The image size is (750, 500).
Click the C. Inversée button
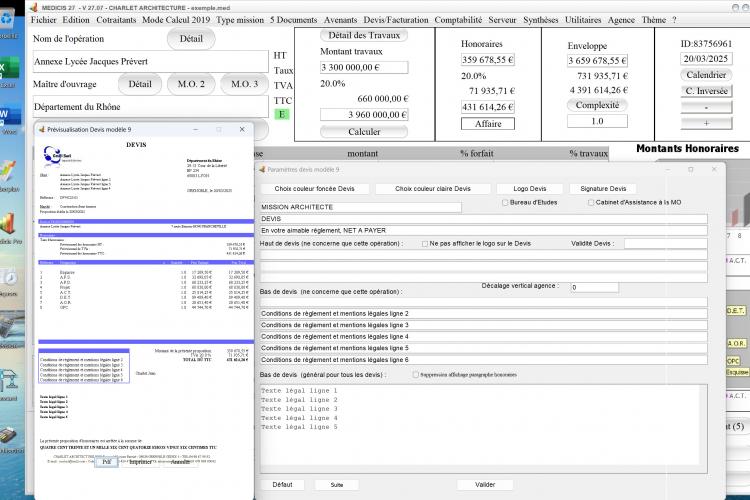click(x=706, y=91)
